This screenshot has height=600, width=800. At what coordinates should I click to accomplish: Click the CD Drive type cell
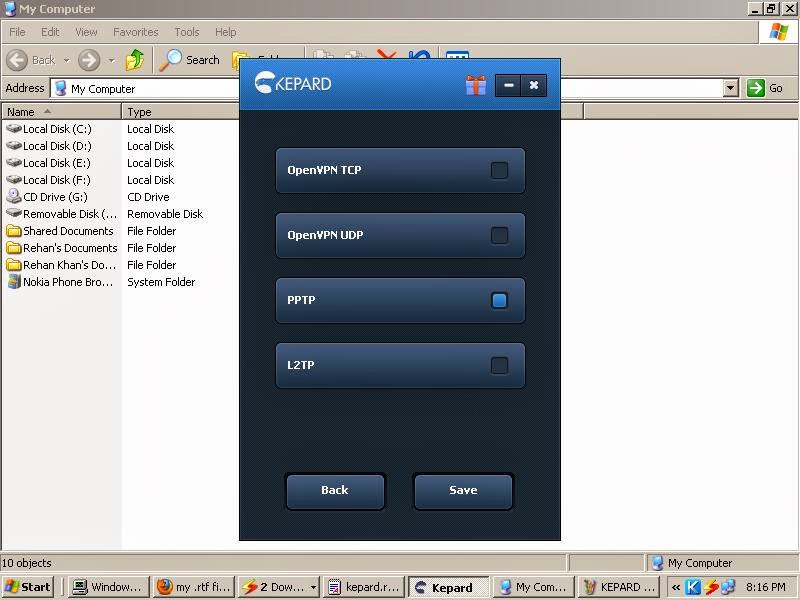tap(148, 197)
